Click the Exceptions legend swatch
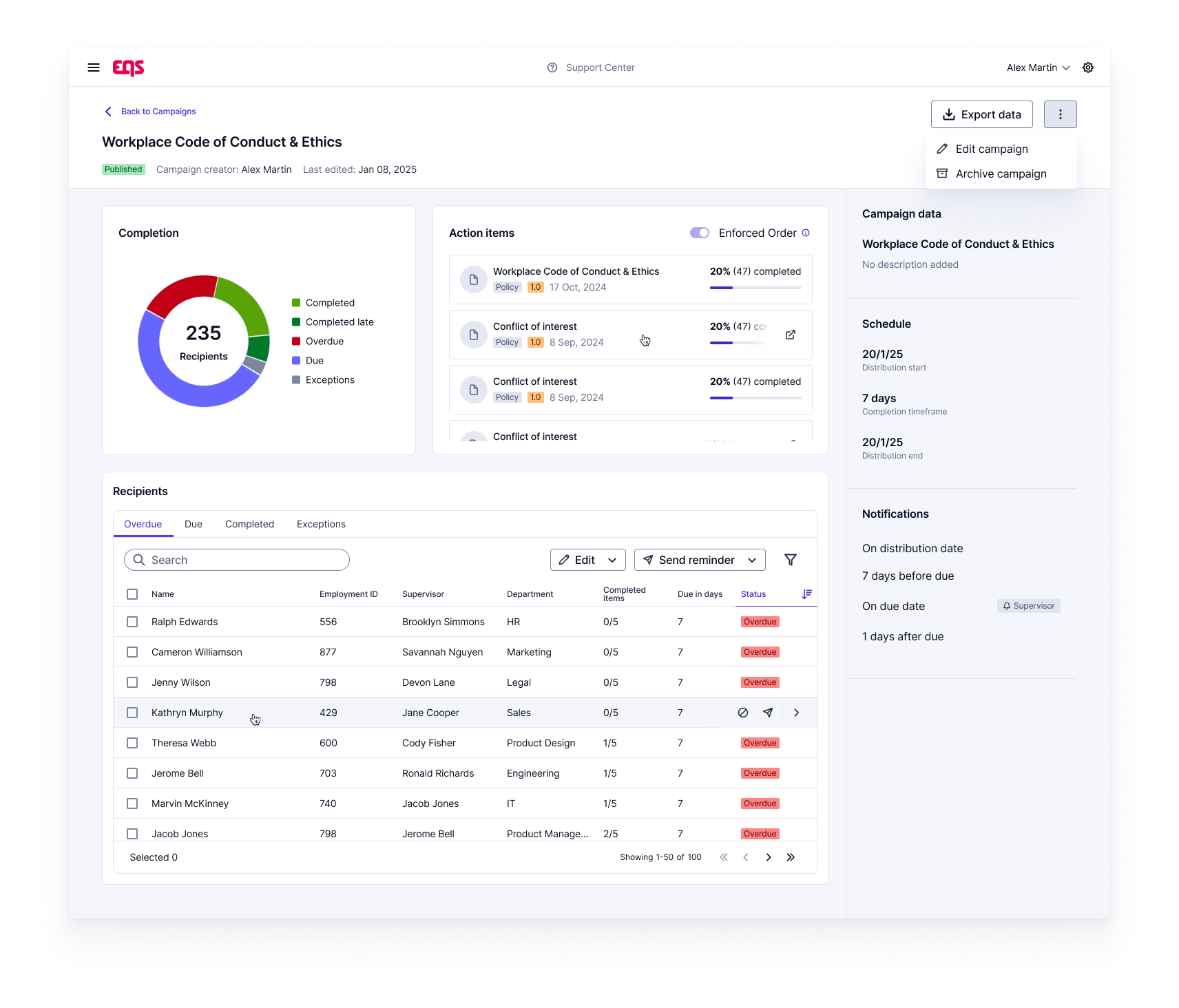Viewport: 1179px width, 1008px height. tap(296, 379)
